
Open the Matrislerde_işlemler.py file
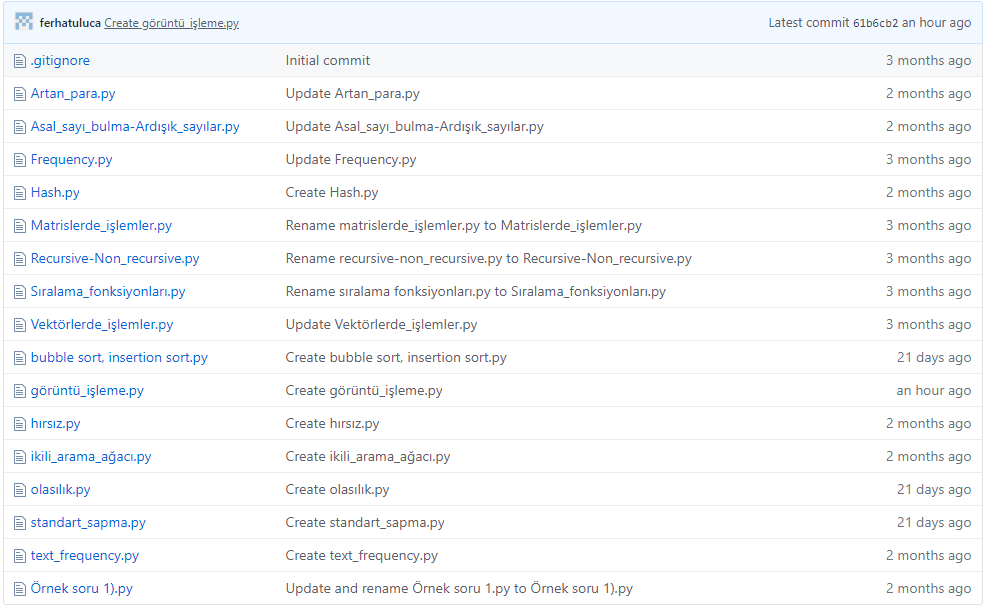[99, 225]
